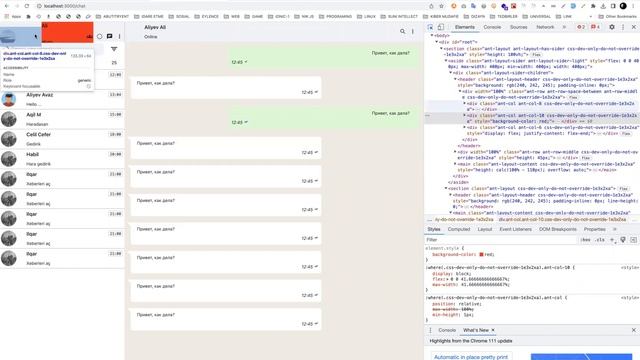The height and width of the screenshot is (360, 640).
Task: Click the flex badge on section node
Action: (536, 54)
